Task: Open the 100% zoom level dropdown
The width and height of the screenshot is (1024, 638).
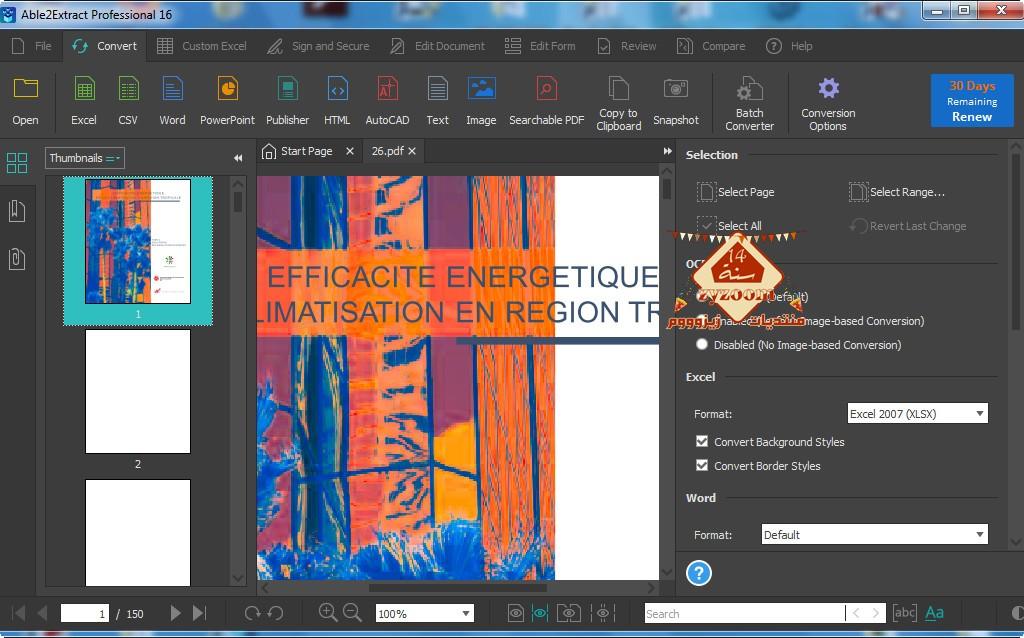Action: click(x=424, y=613)
